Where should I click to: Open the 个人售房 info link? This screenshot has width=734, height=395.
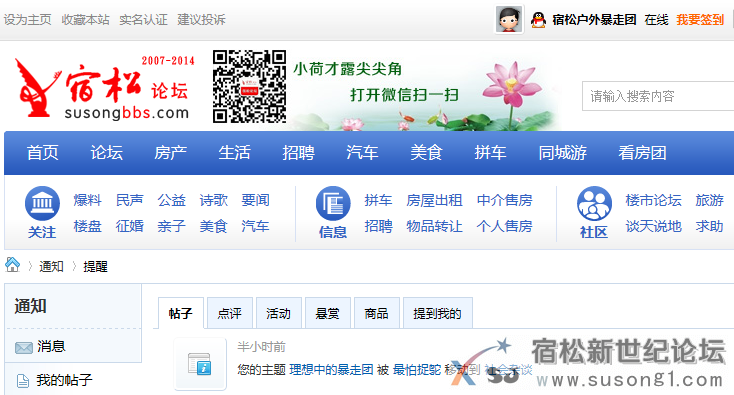tap(505, 227)
